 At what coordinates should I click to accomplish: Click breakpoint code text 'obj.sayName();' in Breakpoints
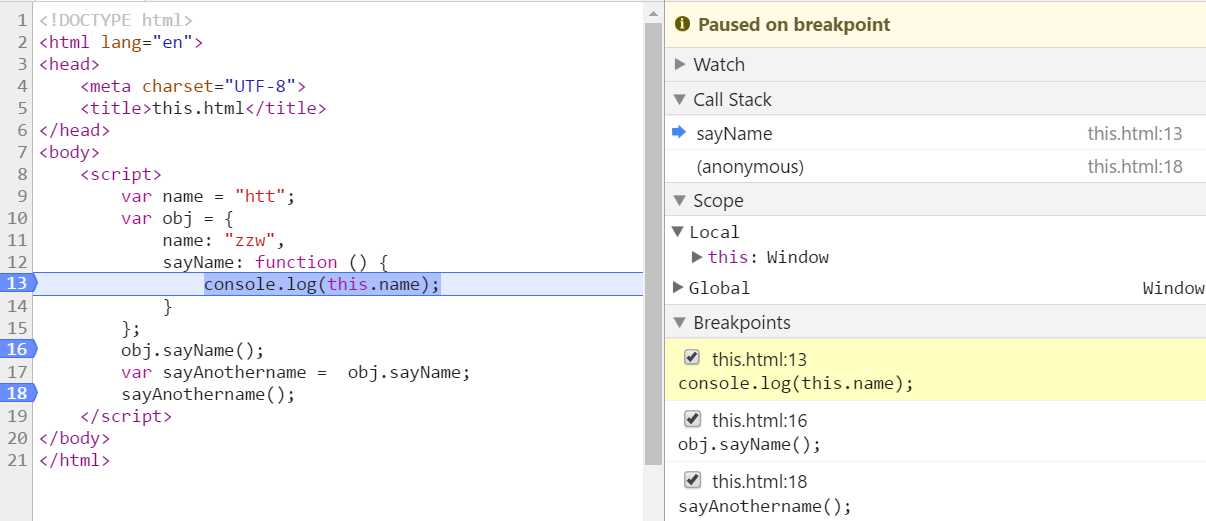point(749,444)
